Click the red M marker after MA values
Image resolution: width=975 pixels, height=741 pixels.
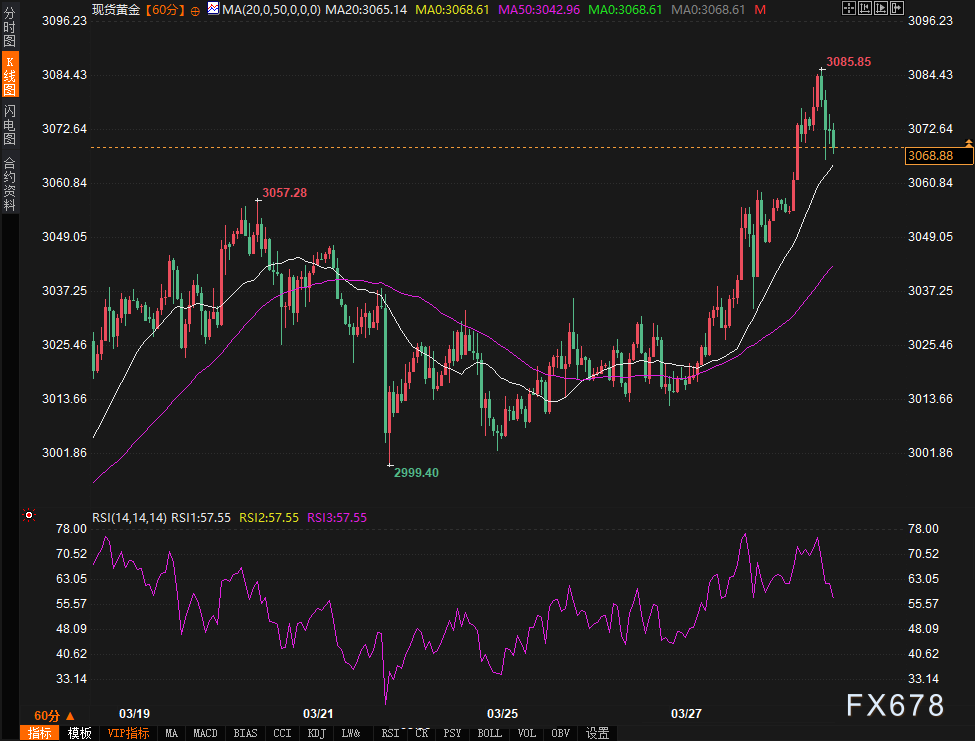click(760, 8)
